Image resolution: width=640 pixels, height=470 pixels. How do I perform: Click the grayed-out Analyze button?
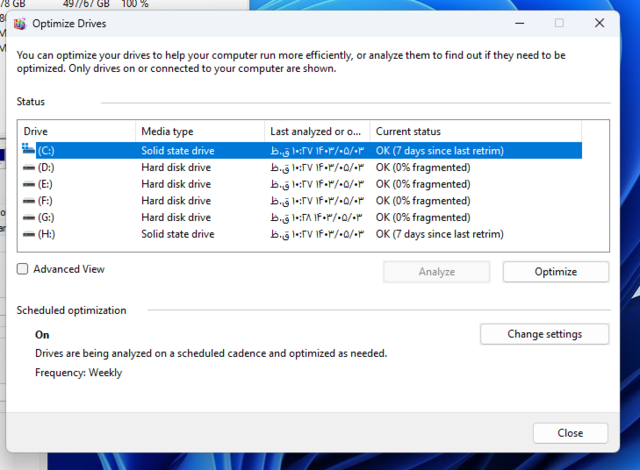(437, 271)
